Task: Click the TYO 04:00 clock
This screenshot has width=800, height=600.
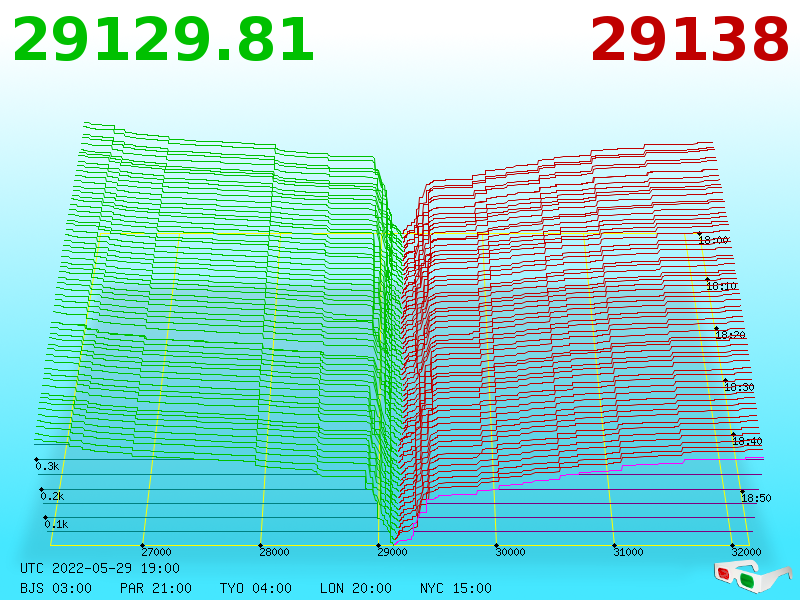Action: click(x=256, y=588)
